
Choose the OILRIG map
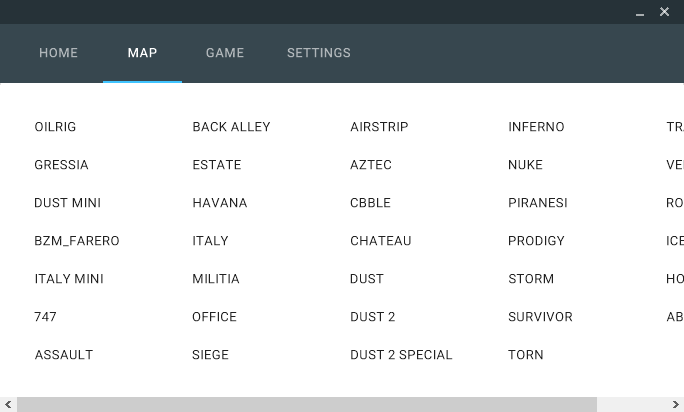pyautogui.click(x=55, y=127)
